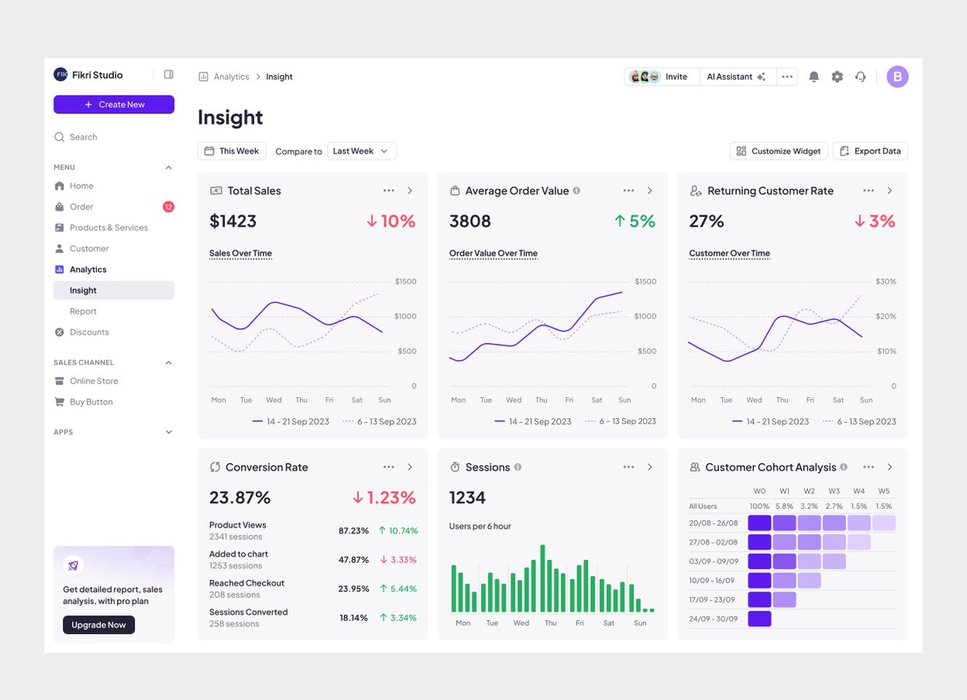Click three-dots menu beside AI Assistant
The image size is (967, 700).
click(787, 76)
